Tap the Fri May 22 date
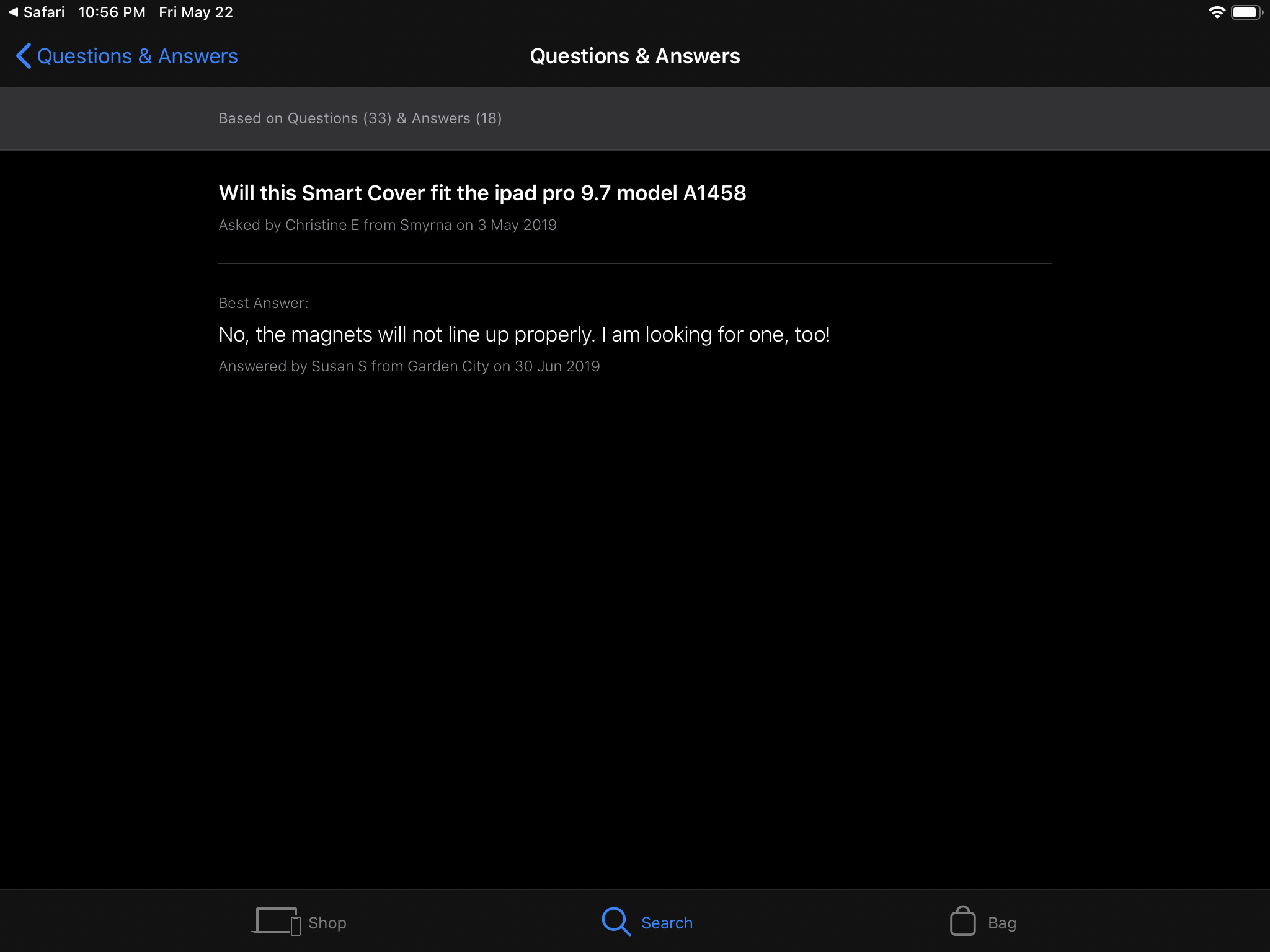Viewport: 1270px width, 952px height. click(196, 12)
